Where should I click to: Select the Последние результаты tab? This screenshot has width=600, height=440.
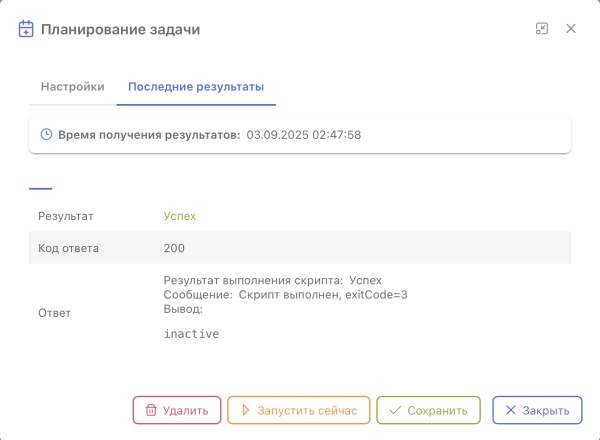(196, 87)
